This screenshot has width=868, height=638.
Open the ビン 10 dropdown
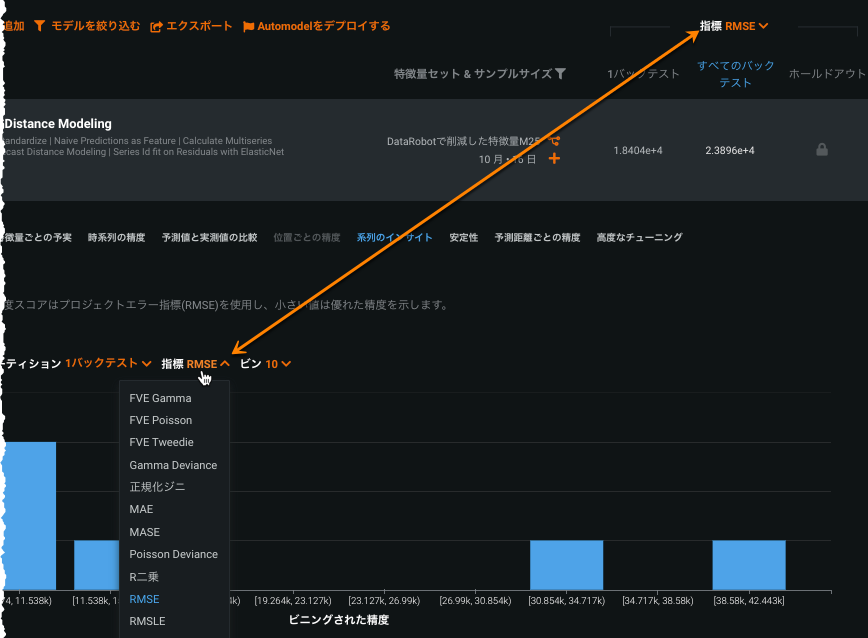278,364
